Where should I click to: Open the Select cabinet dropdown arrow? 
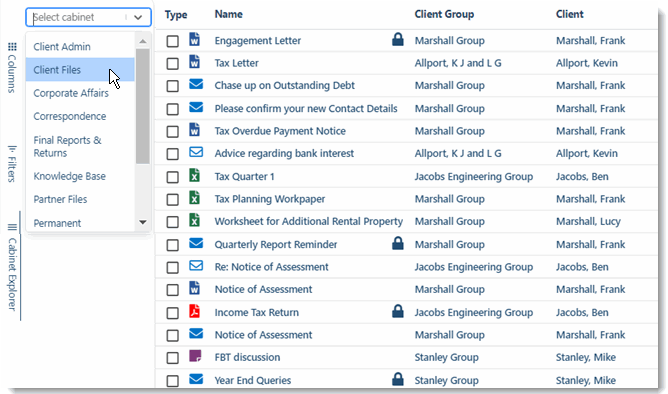pyautogui.click(x=138, y=17)
